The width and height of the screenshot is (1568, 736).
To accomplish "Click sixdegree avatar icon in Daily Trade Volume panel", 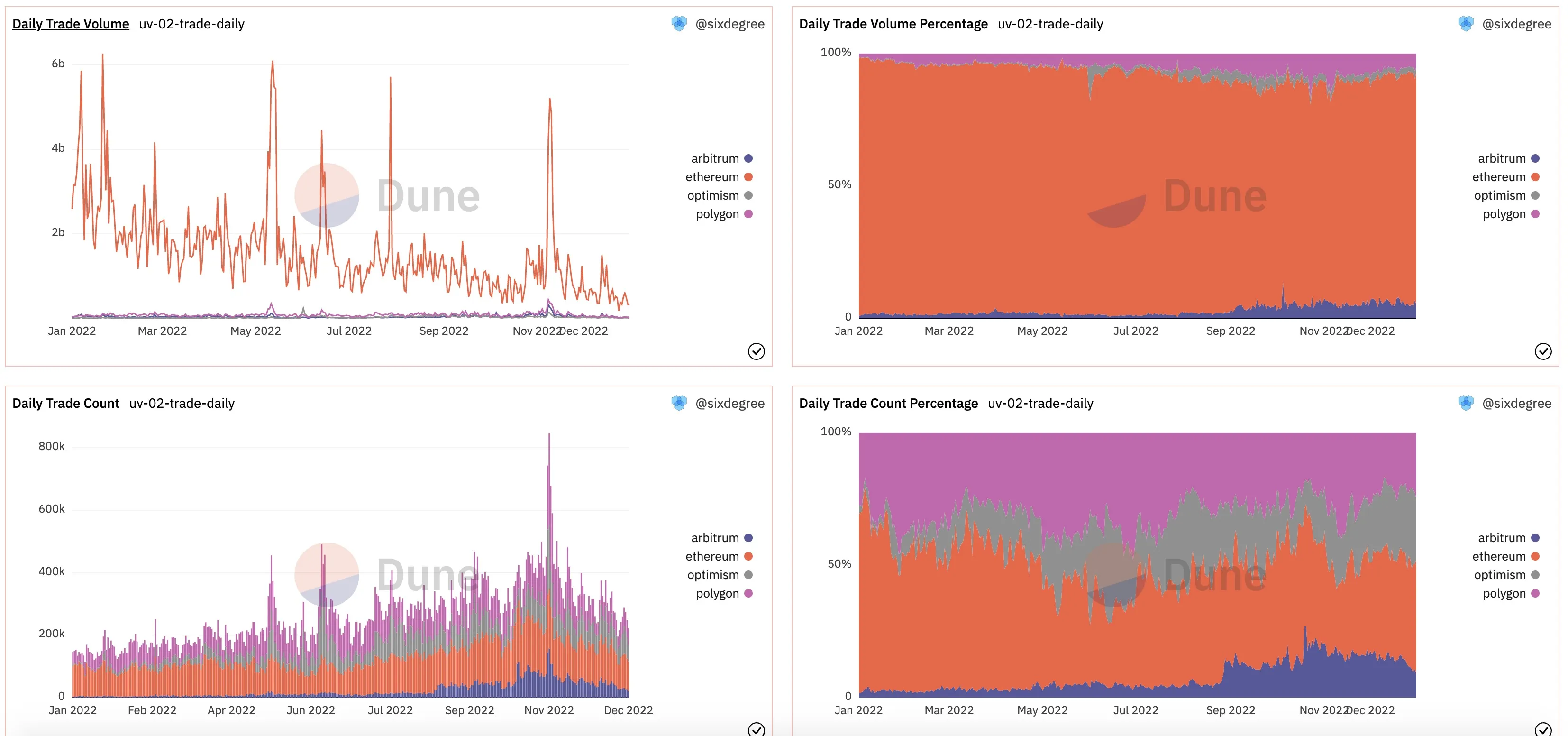I will click(x=679, y=24).
